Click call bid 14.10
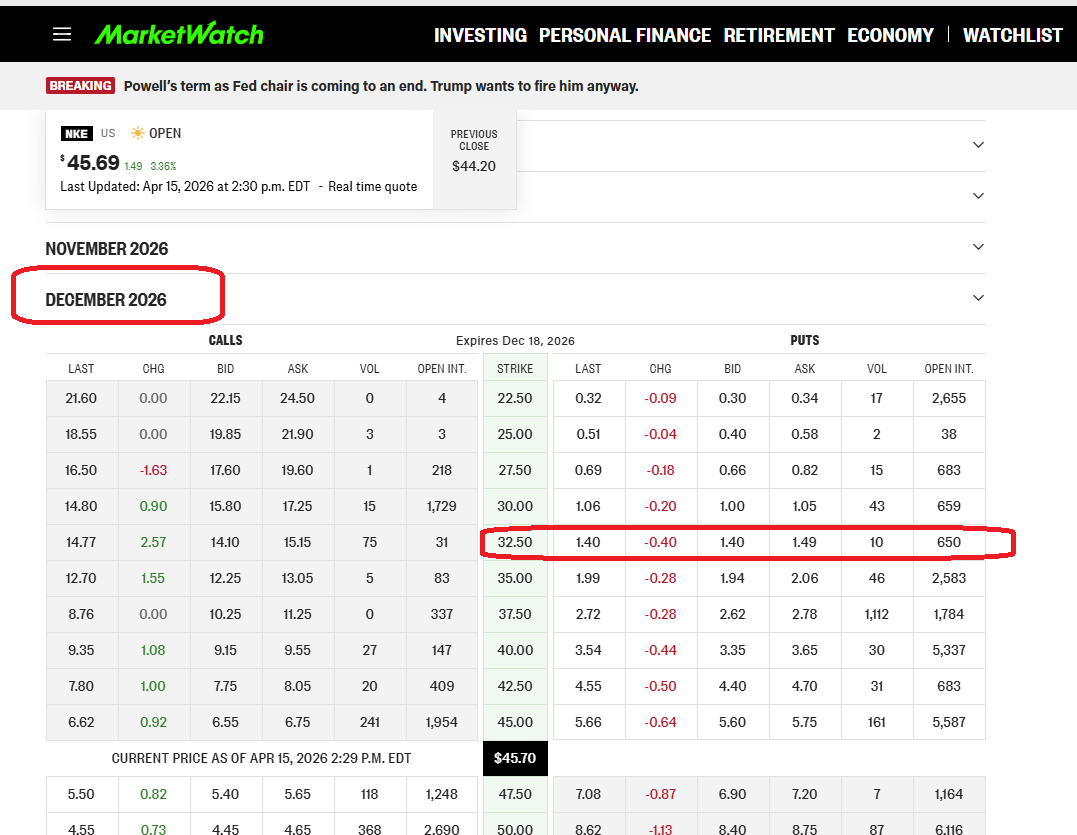 (225, 542)
